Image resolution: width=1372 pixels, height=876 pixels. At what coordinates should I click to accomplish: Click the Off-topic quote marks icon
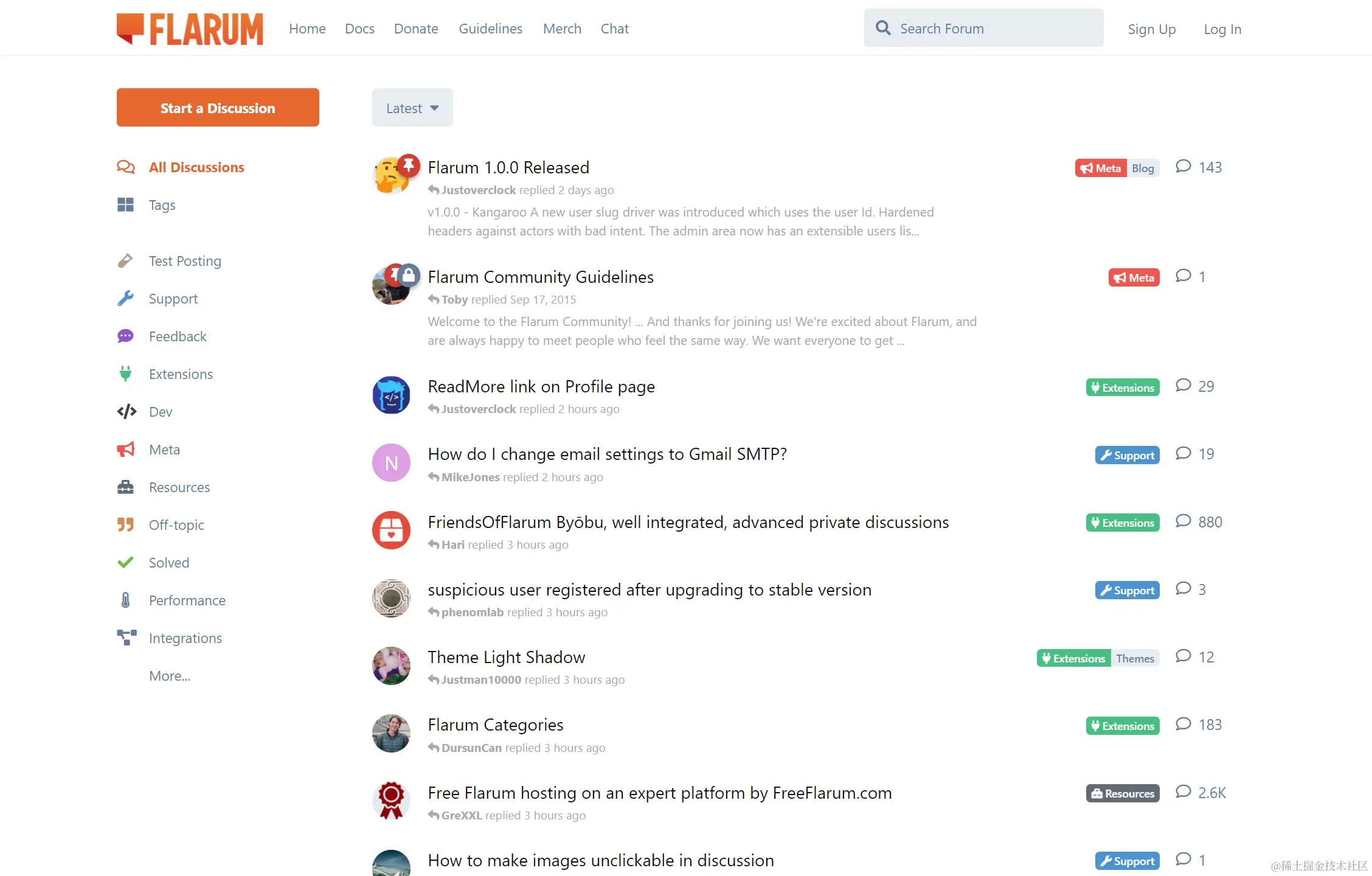tap(125, 525)
